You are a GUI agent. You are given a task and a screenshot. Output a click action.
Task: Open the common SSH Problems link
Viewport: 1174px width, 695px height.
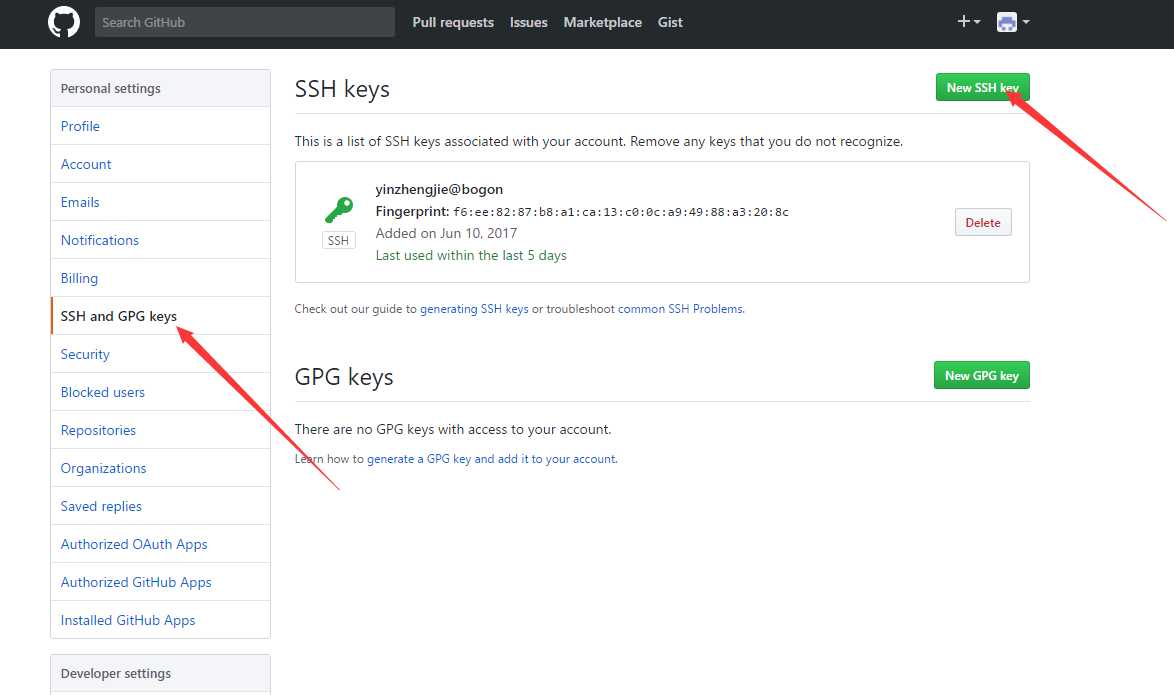point(681,309)
